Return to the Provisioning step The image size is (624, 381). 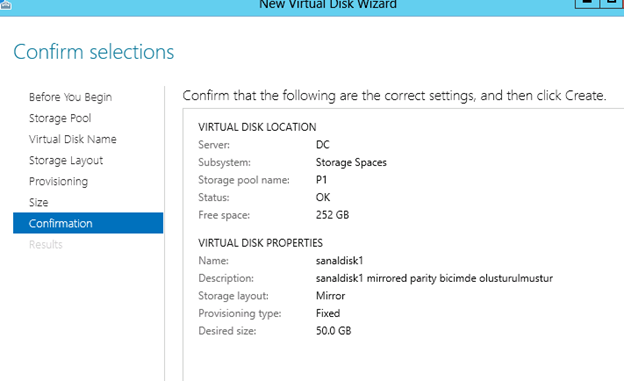point(58,182)
